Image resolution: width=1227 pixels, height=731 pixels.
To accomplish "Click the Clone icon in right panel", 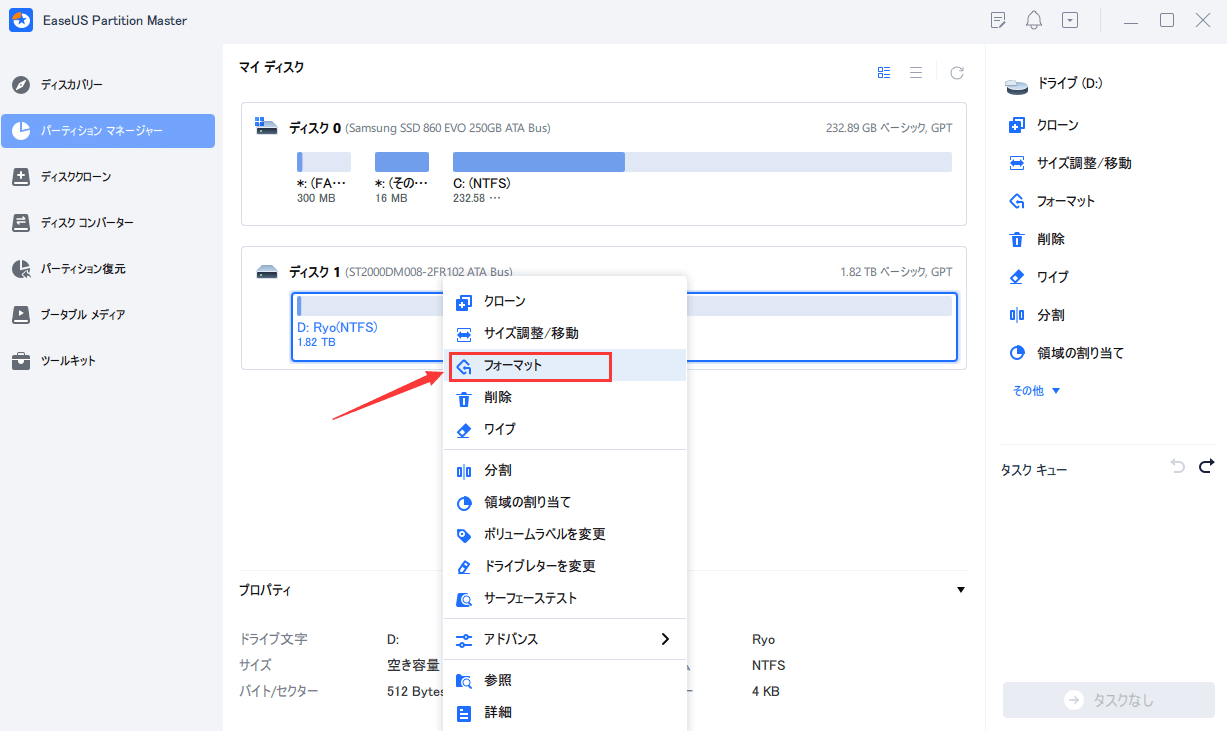I will (x=1017, y=125).
